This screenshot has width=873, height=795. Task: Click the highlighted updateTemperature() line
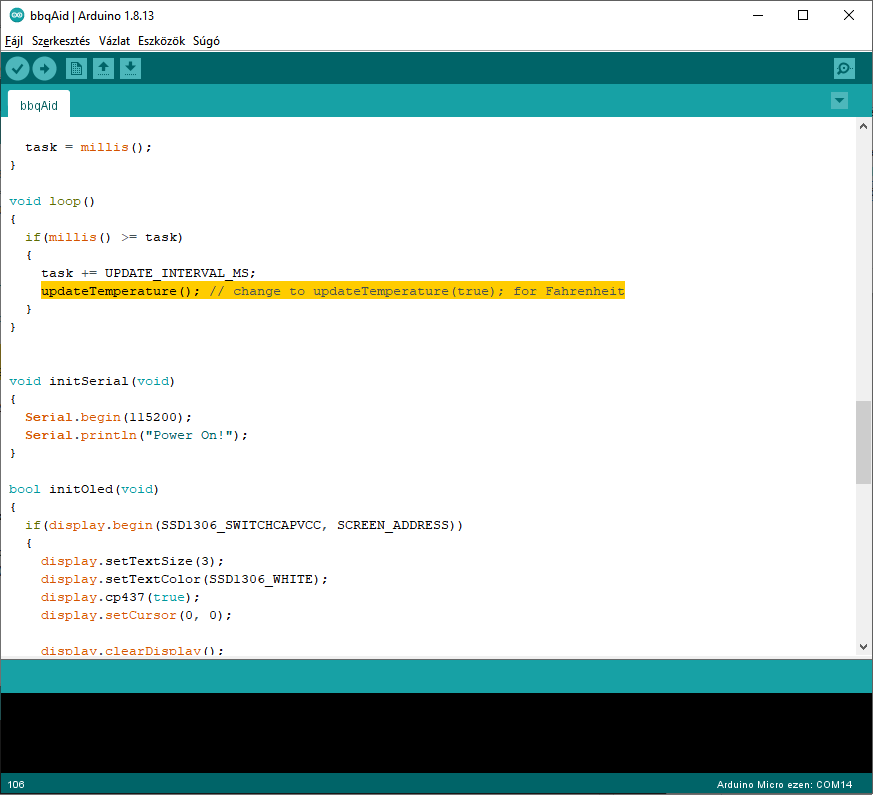(x=332, y=291)
